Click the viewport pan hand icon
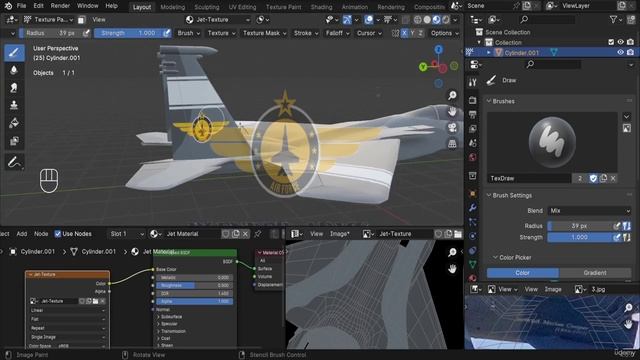The height and width of the screenshot is (360, 640). 452,111
